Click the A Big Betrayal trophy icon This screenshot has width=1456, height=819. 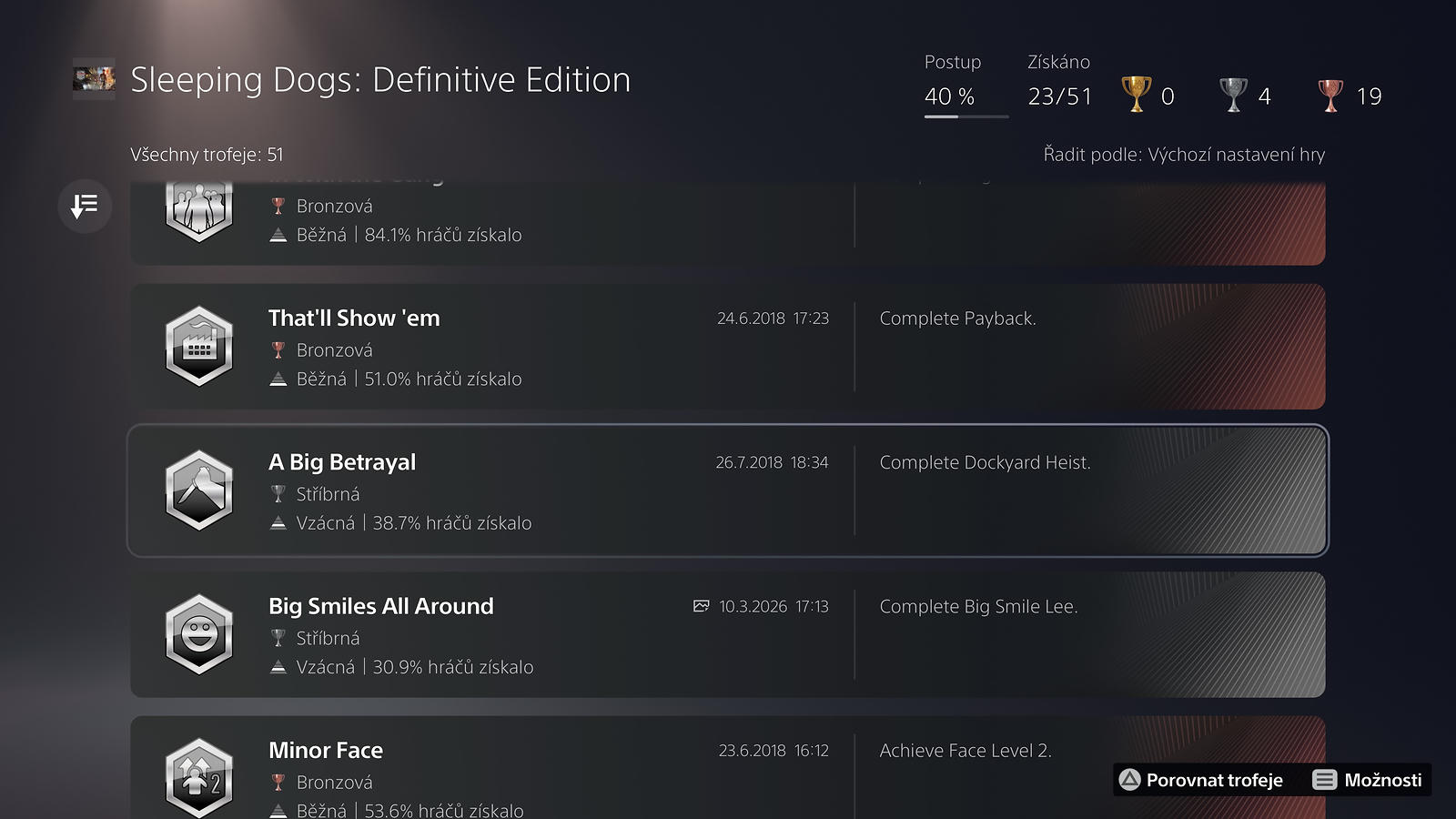pos(199,490)
